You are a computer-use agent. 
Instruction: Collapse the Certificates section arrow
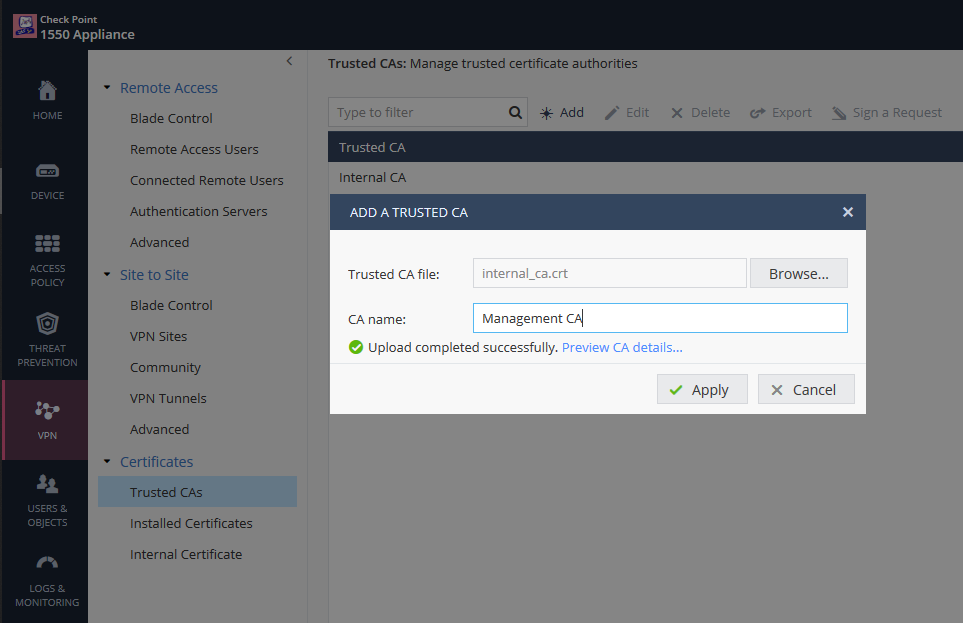tap(107, 461)
